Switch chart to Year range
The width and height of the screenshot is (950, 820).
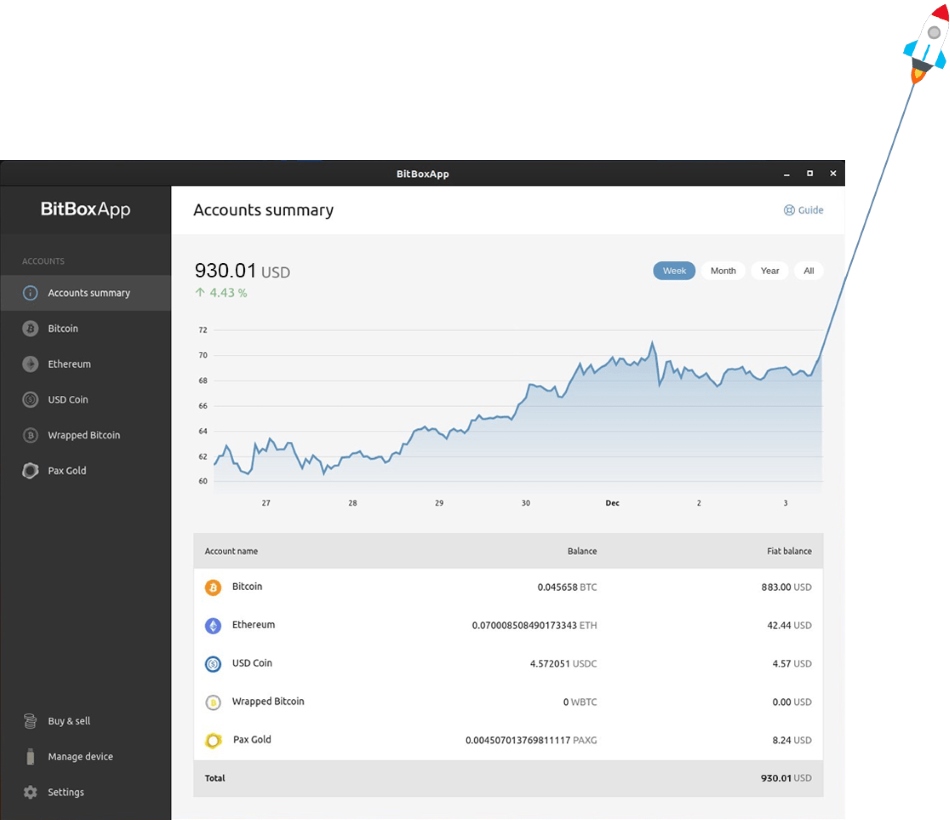(770, 271)
